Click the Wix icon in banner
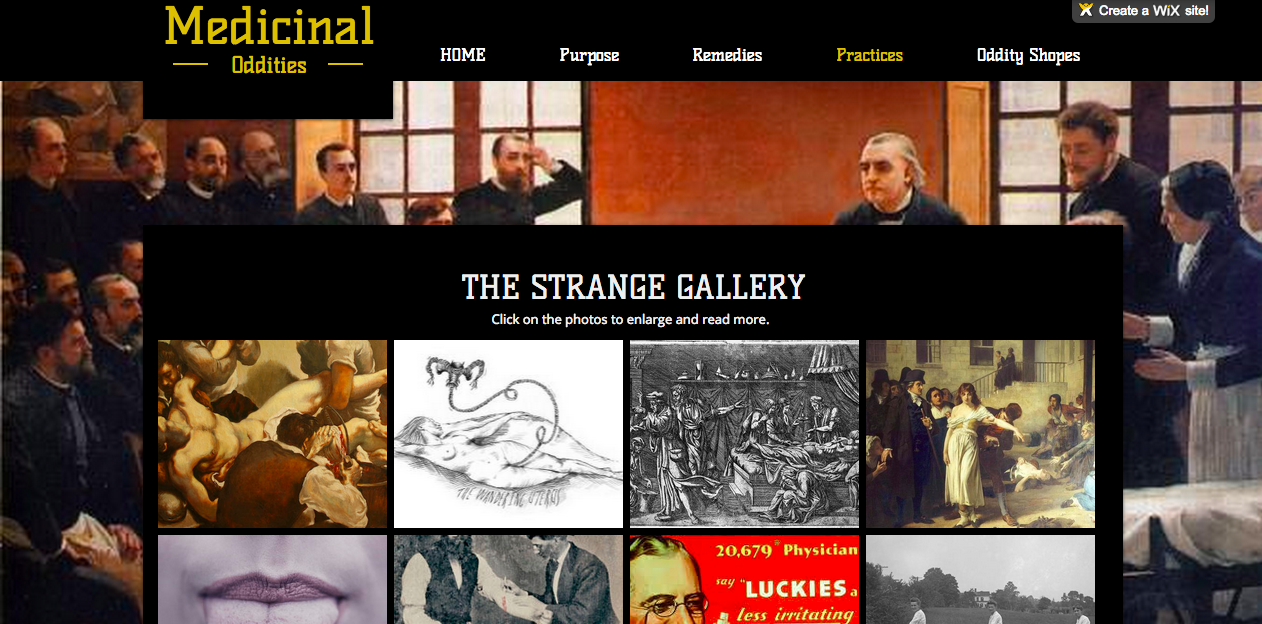The height and width of the screenshot is (624, 1262). click(1086, 10)
